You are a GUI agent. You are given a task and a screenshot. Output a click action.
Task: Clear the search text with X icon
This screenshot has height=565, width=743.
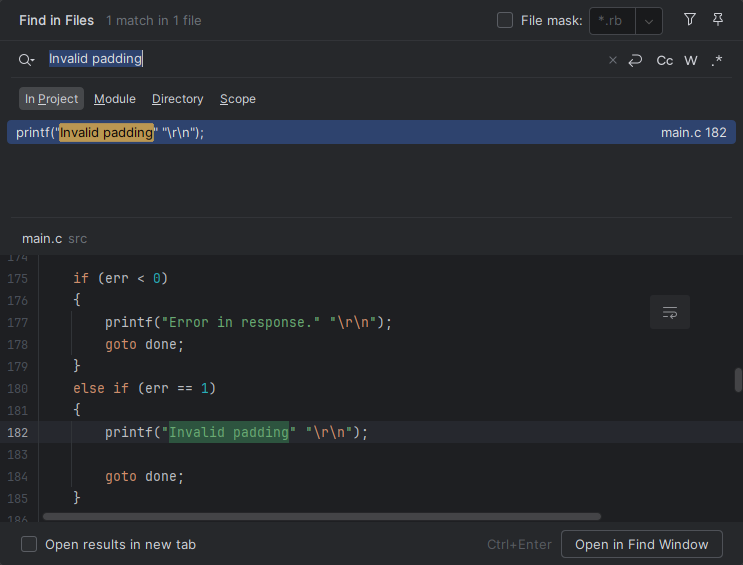point(613,60)
